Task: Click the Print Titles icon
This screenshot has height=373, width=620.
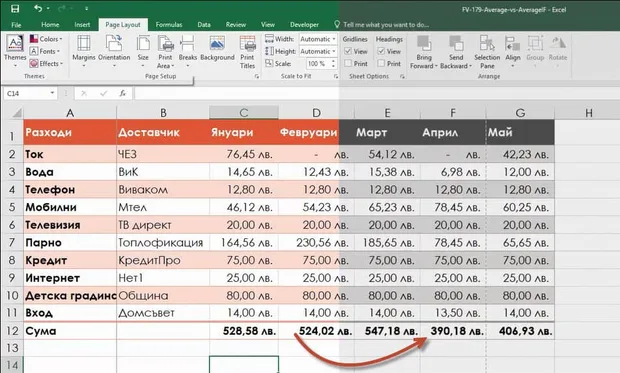Action: [248, 43]
